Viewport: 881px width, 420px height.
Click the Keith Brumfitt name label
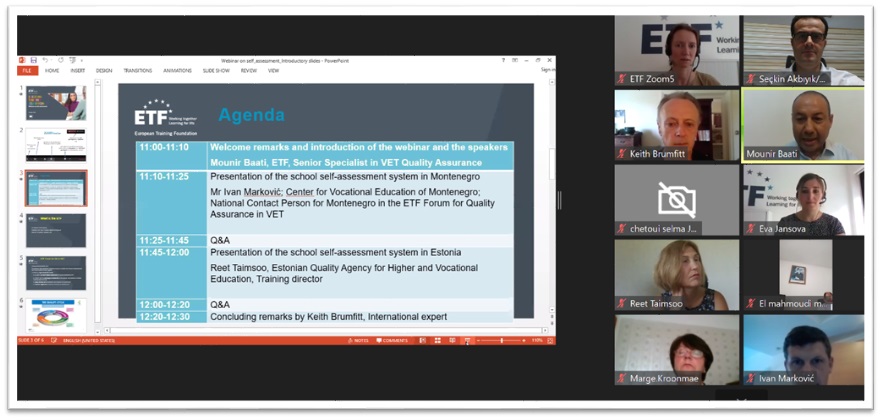point(657,153)
